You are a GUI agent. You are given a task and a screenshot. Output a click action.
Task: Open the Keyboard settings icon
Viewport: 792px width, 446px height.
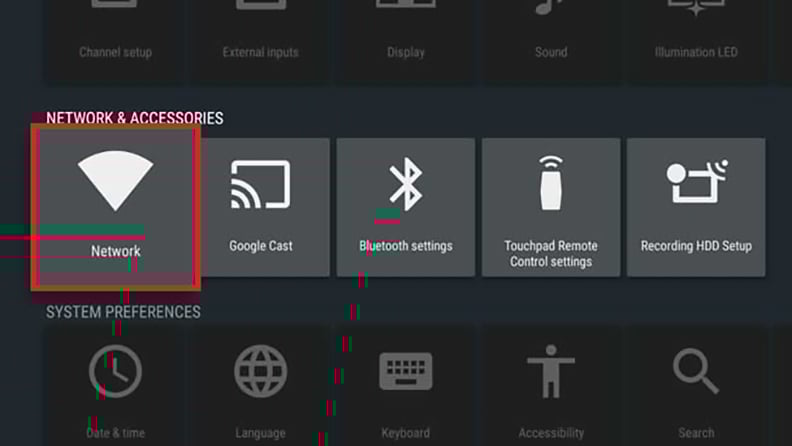coord(406,371)
